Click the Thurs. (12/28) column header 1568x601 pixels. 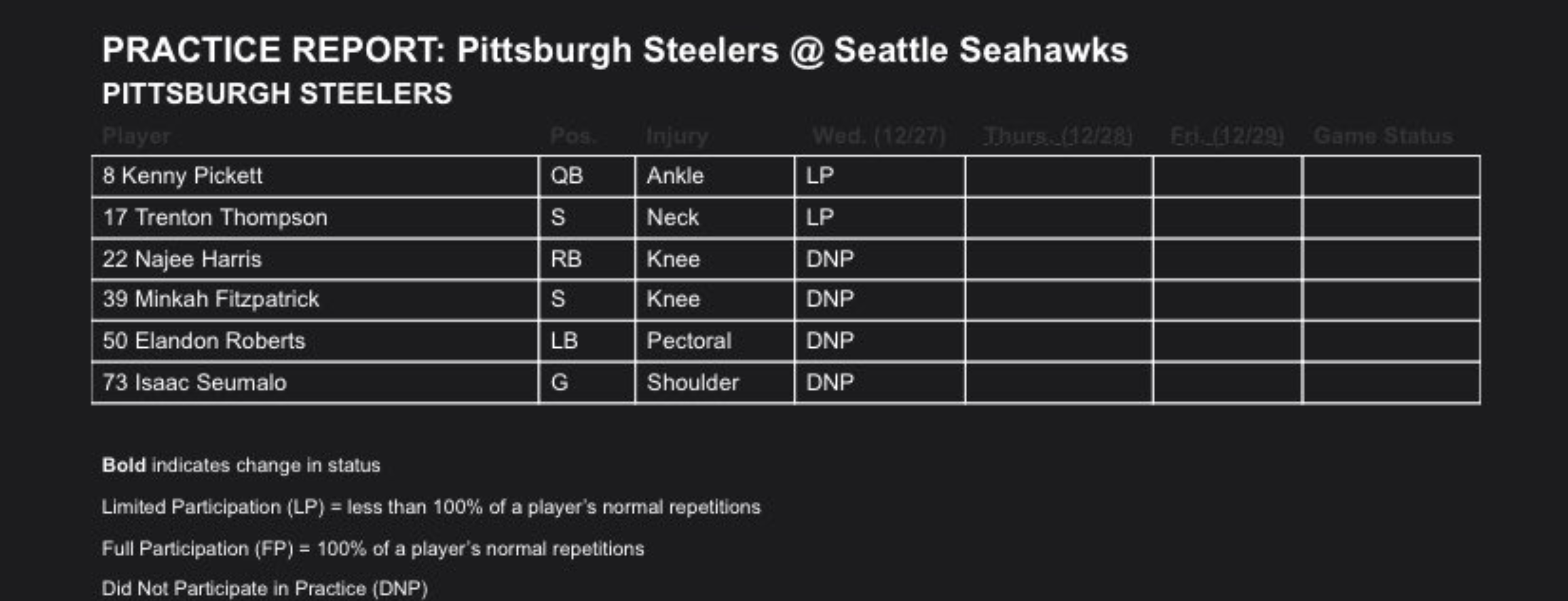pos(1058,136)
